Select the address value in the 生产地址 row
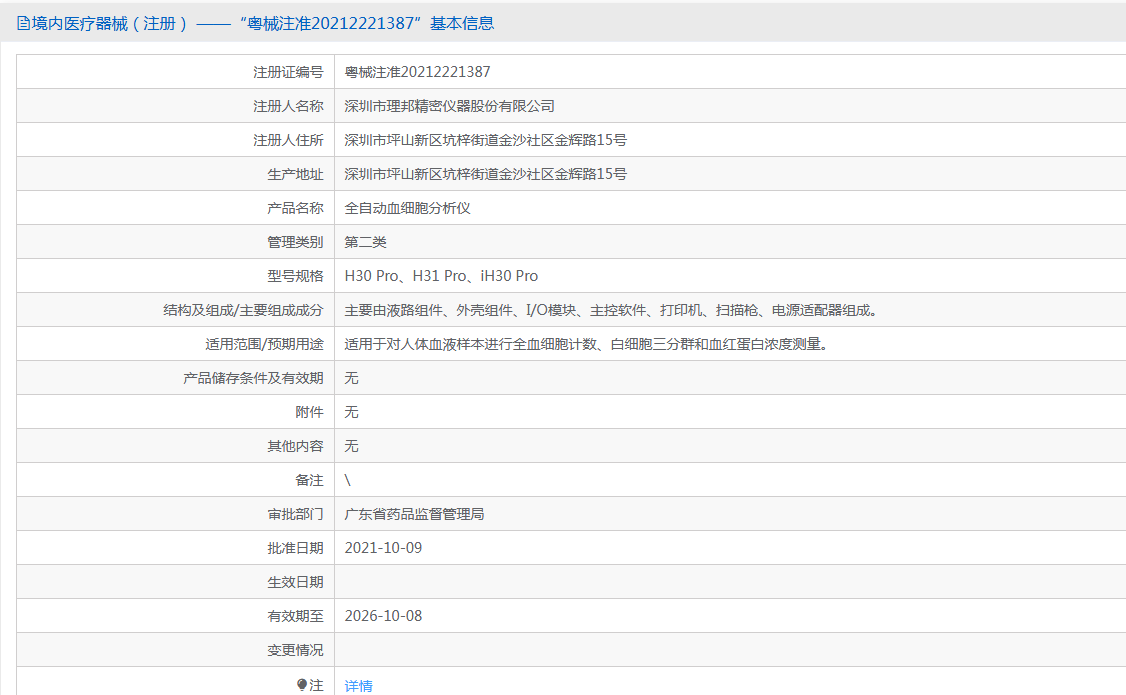The width and height of the screenshot is (1126, 695). (485, 174)
